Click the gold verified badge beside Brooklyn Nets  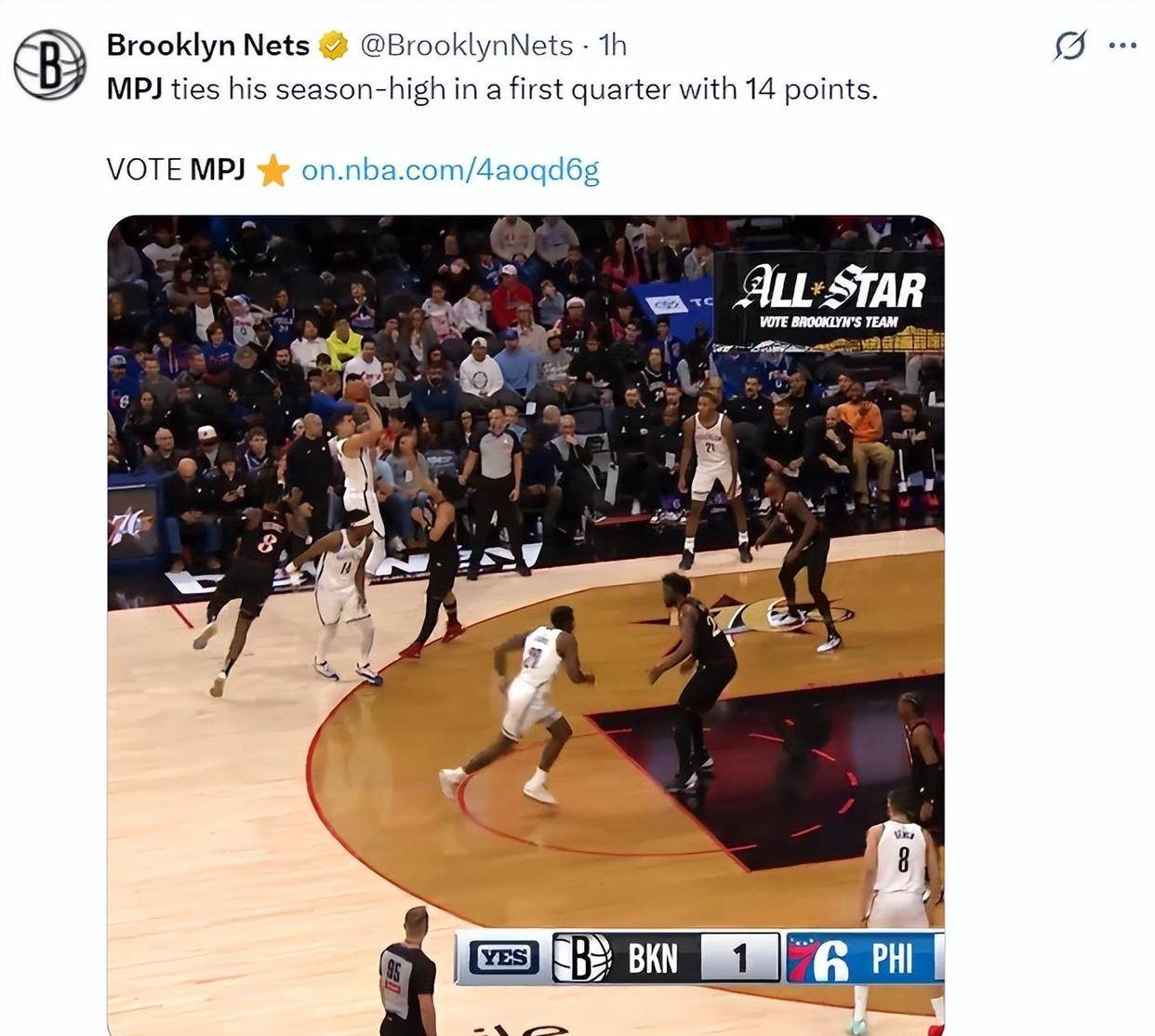point(332,46)
